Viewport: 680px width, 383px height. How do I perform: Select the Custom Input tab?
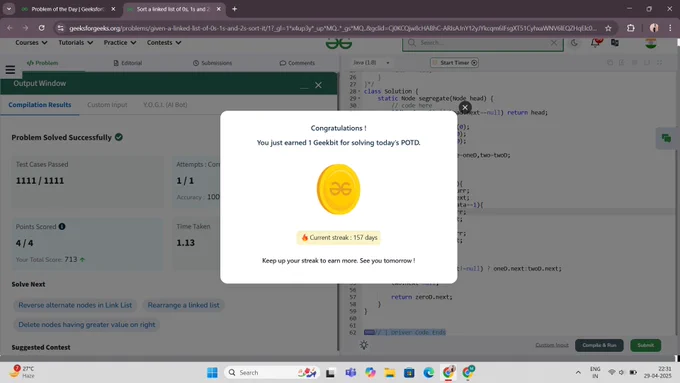tap(107, 105)
